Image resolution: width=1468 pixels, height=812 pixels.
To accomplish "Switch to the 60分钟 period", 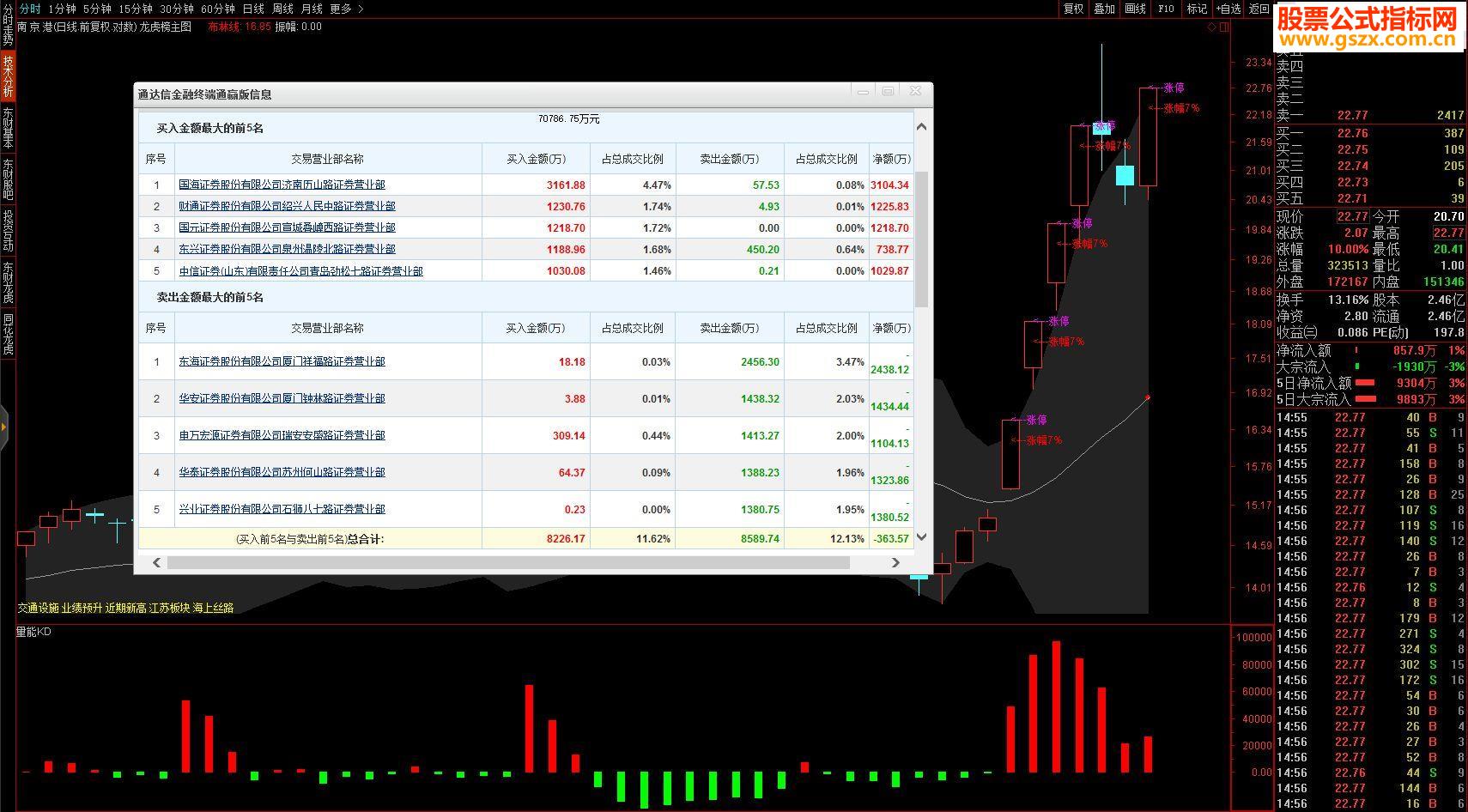I will (x=218, y=9).
